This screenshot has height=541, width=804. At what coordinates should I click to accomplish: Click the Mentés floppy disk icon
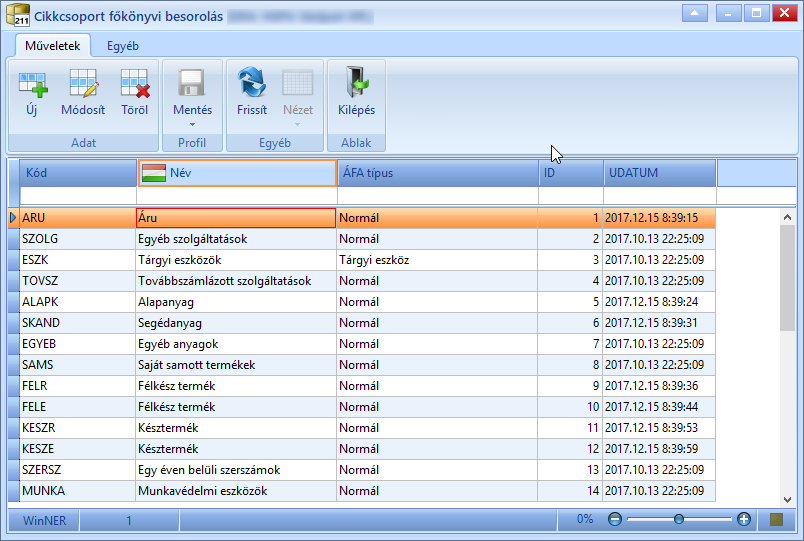(x=192, y=83)
